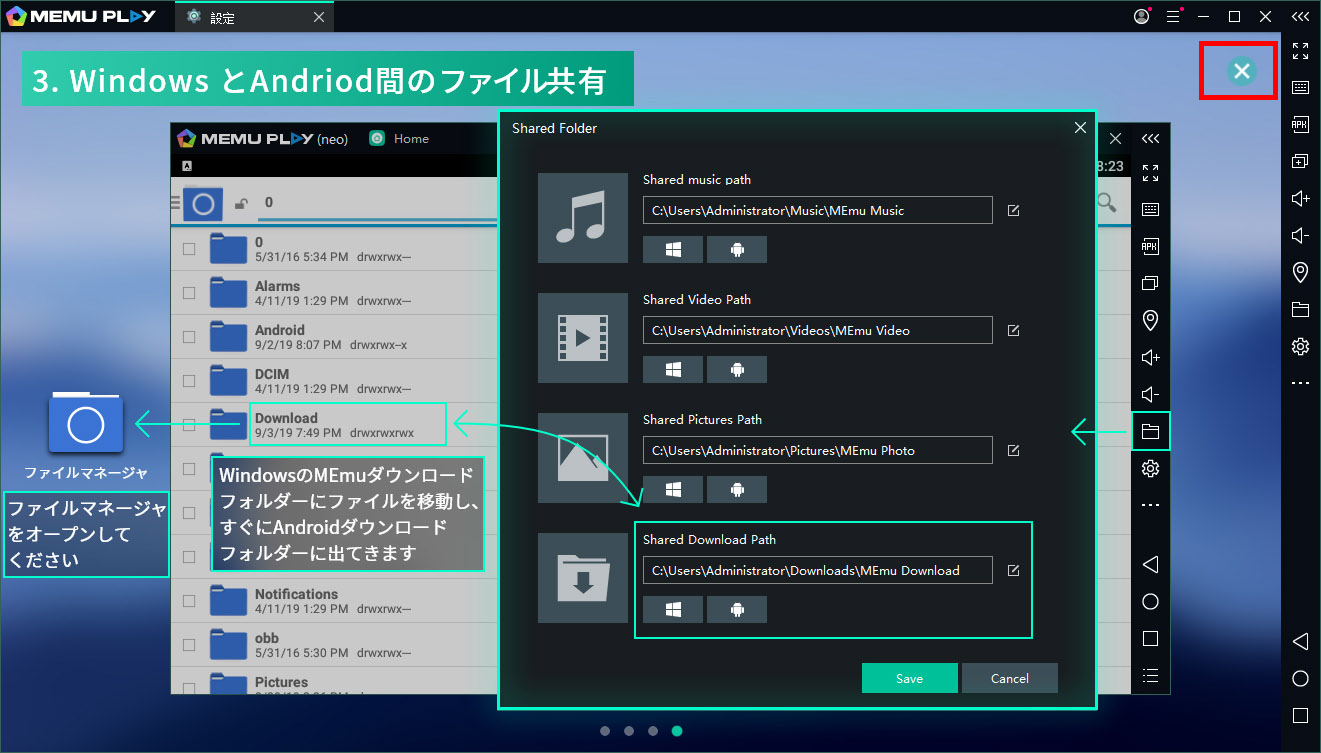Image resolution: width=1321 pixels, height=753 pixels.
Task: Click settings gear in the neo window sidebar
Action: coord(1150,468)
